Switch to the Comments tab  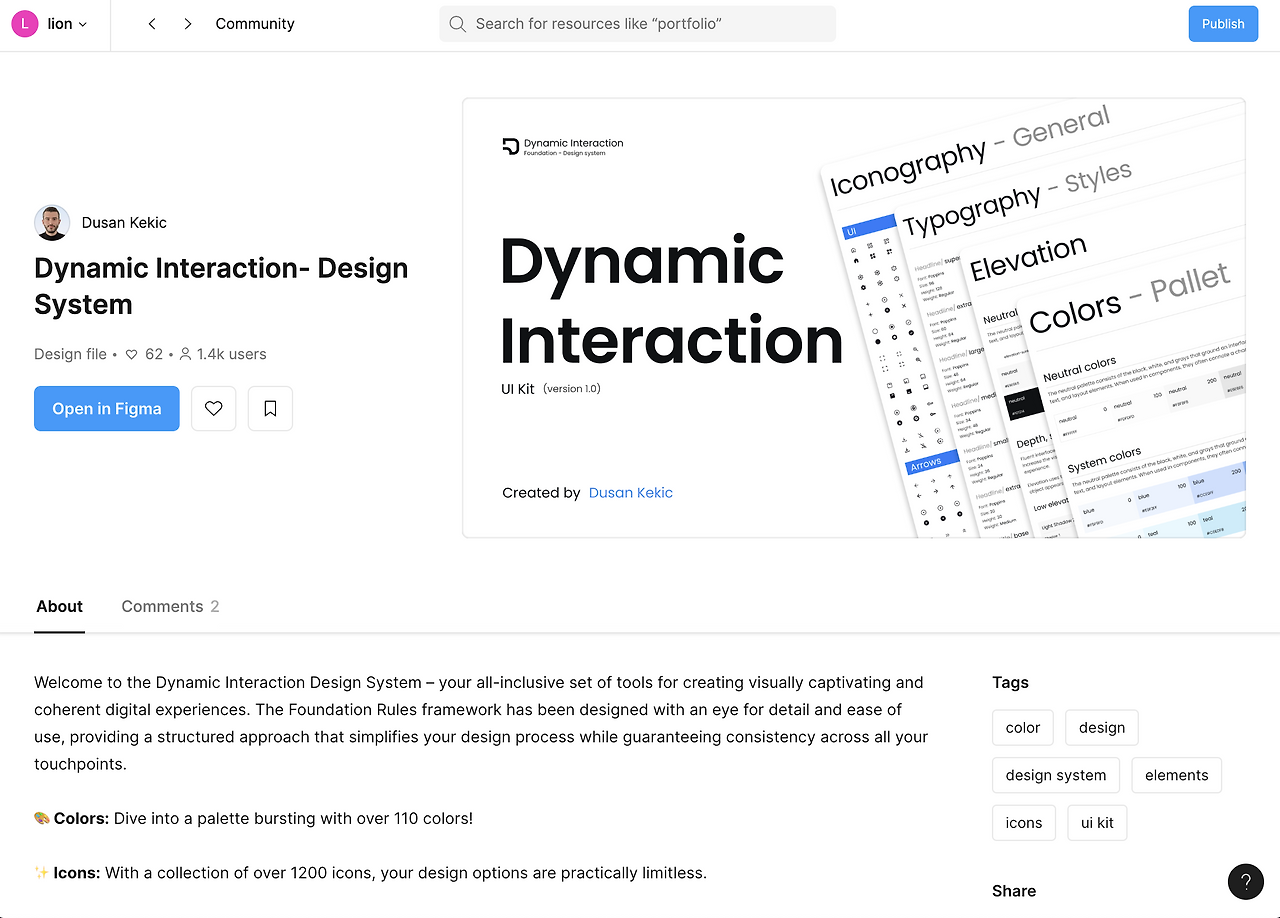(x=170, y=607)
